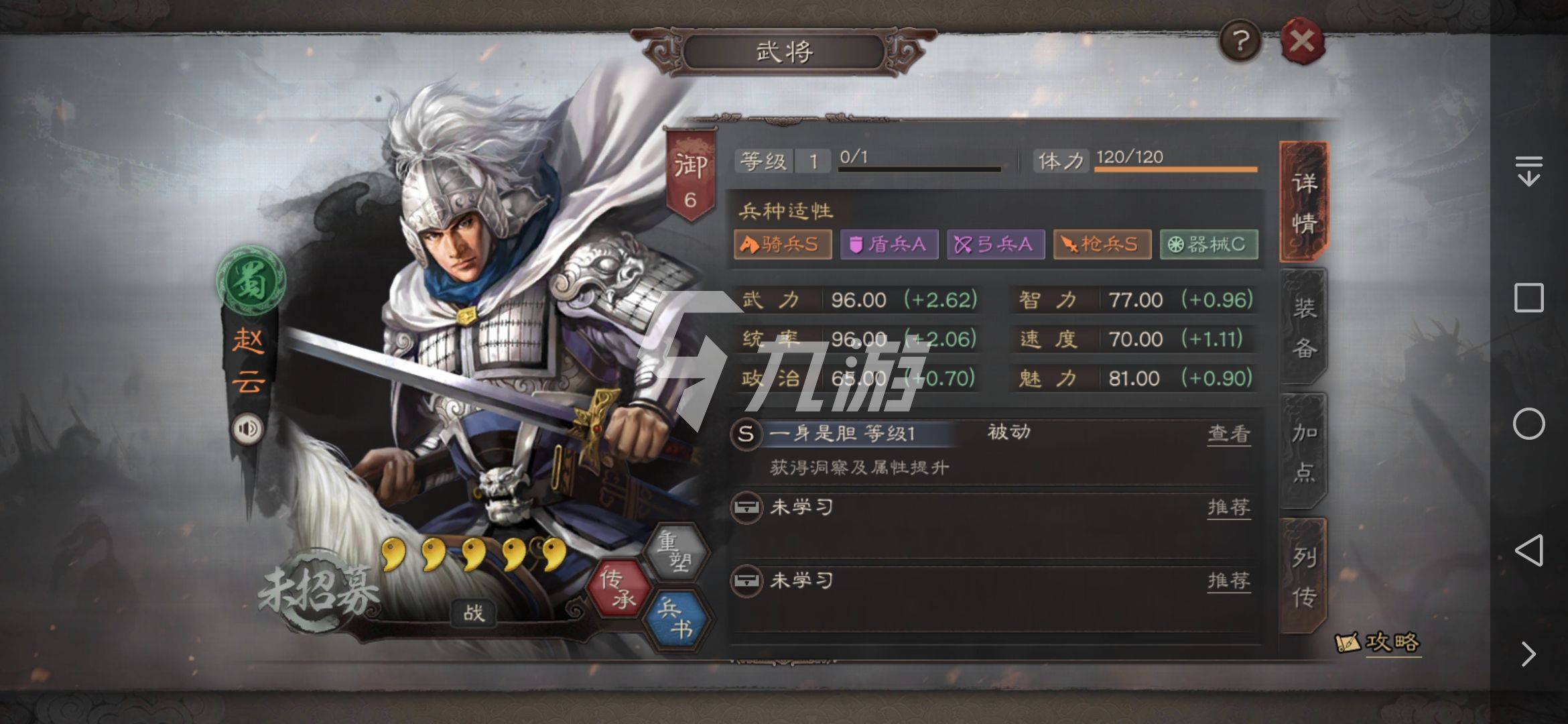Tap the S skill rank icon
The height and width of the screenshot is (724, 1568).
[x=746, y=434]
